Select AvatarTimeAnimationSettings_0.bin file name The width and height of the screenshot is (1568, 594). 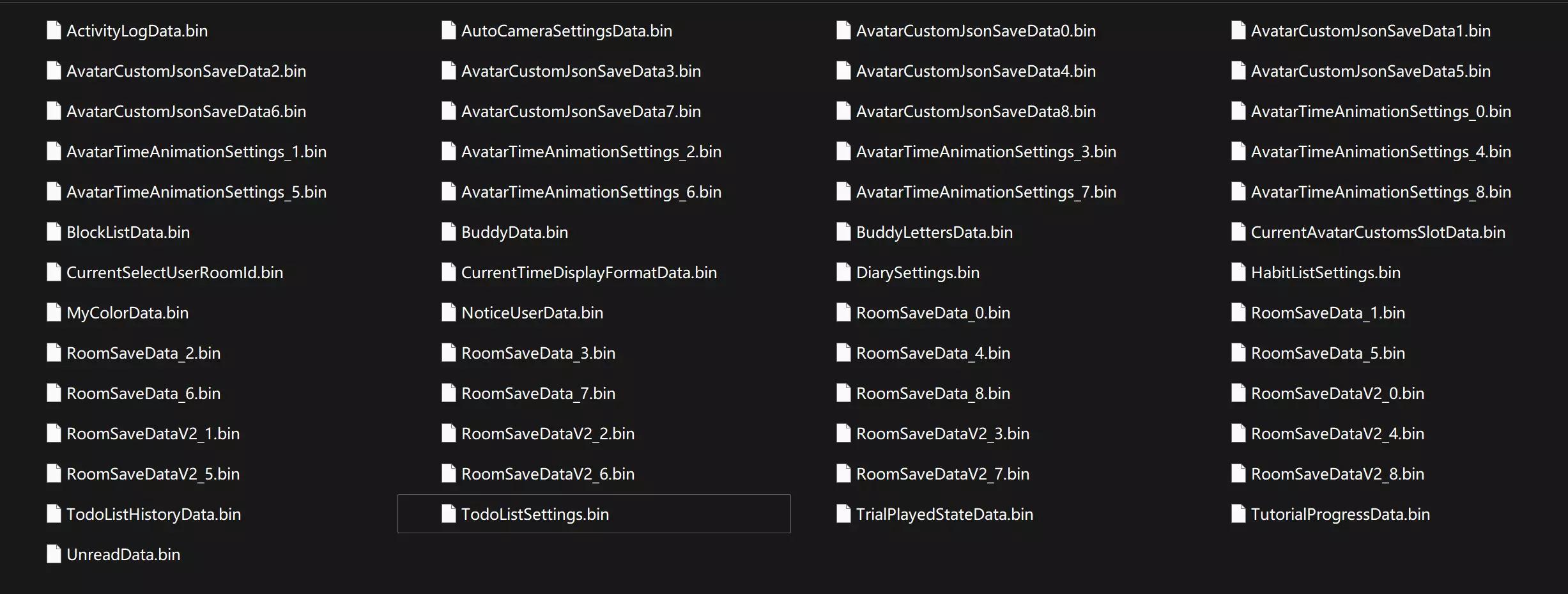coord(1381,111)
